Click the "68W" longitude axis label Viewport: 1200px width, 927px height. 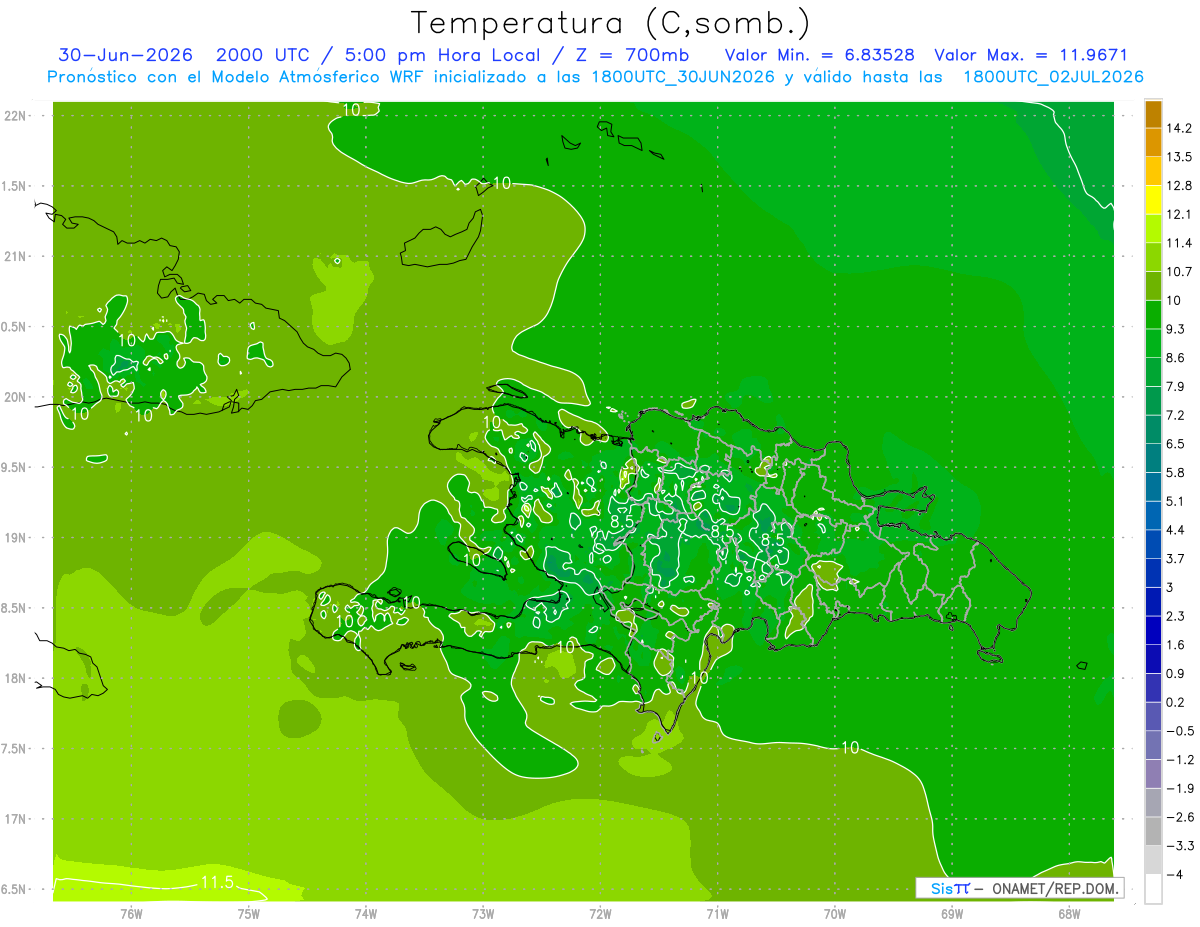pyautogui.click(x=1069, y=915)
